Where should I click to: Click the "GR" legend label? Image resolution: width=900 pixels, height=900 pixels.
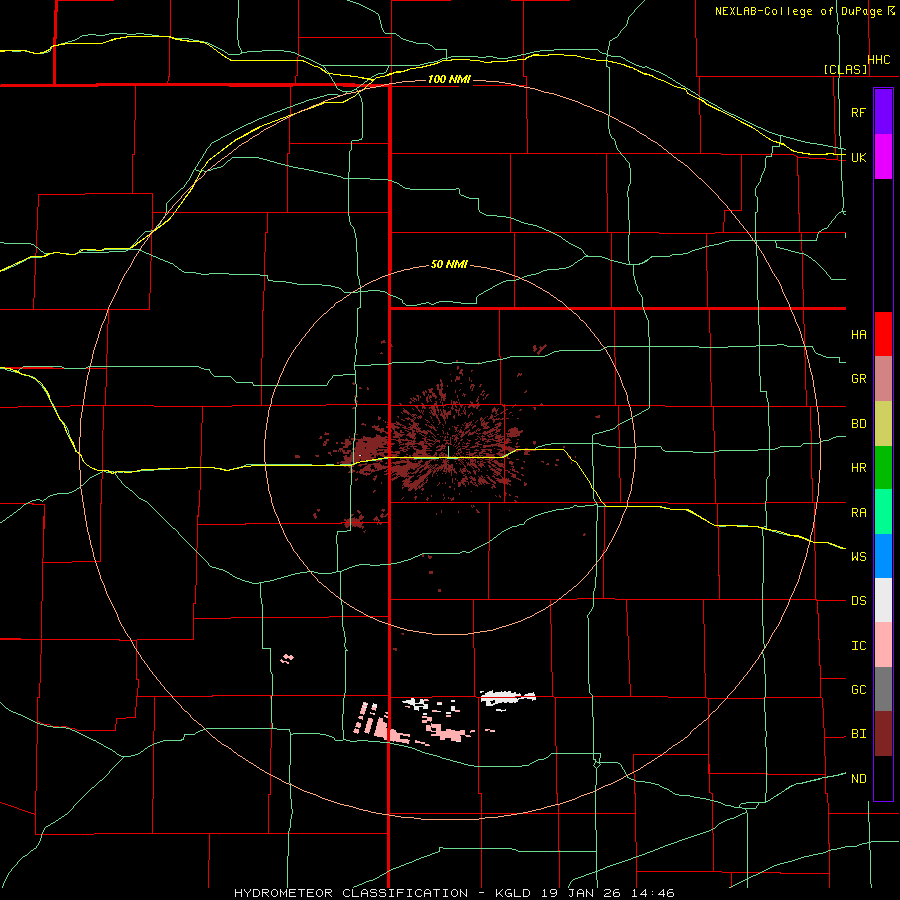pos(859,379)
